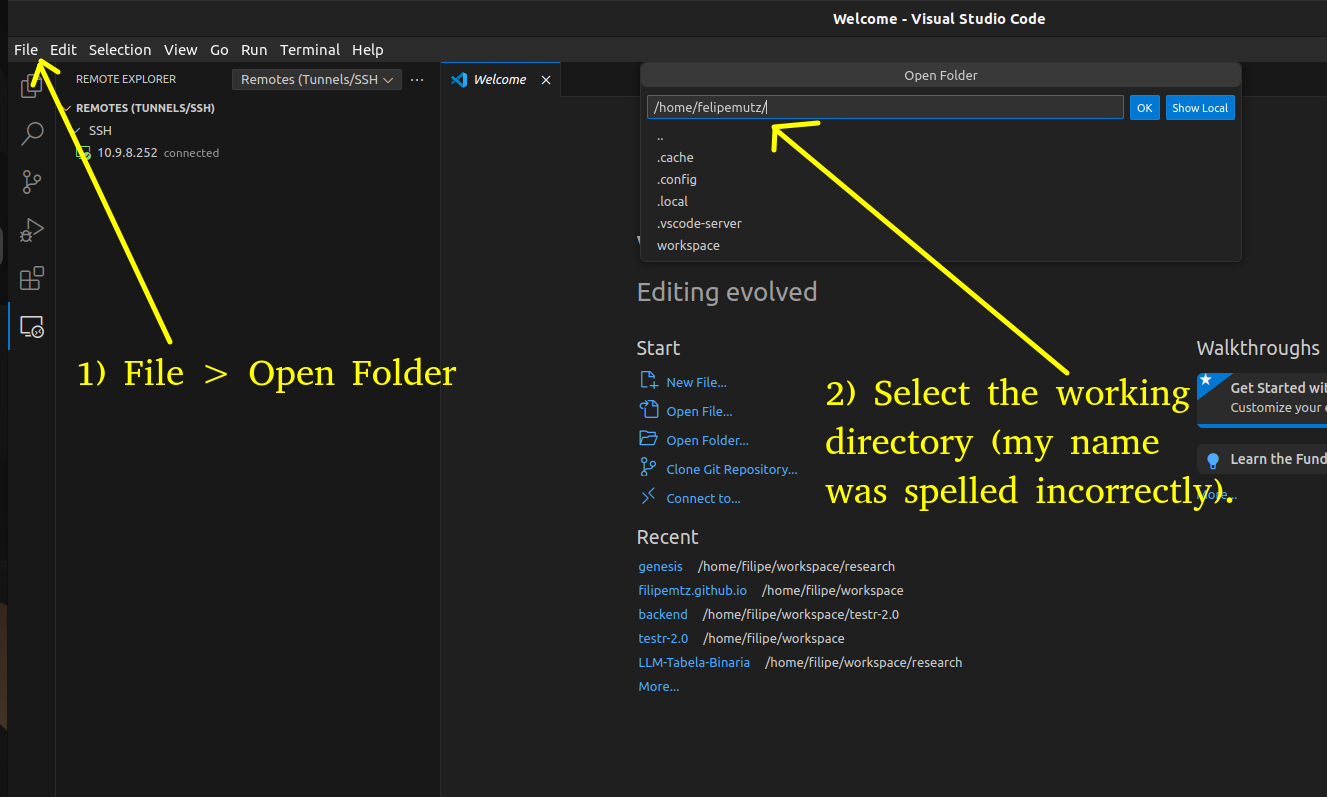The width and height of the screenshot is (1327, 797).
Task: Open the Search view in activity bar
Action: pos(32,133)
